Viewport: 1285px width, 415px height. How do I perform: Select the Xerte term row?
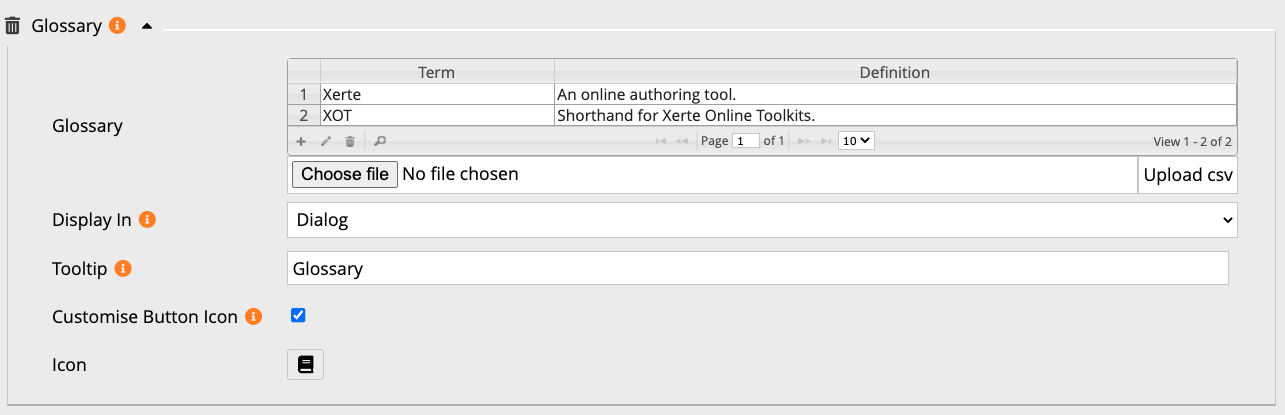[x=436, y=95]
